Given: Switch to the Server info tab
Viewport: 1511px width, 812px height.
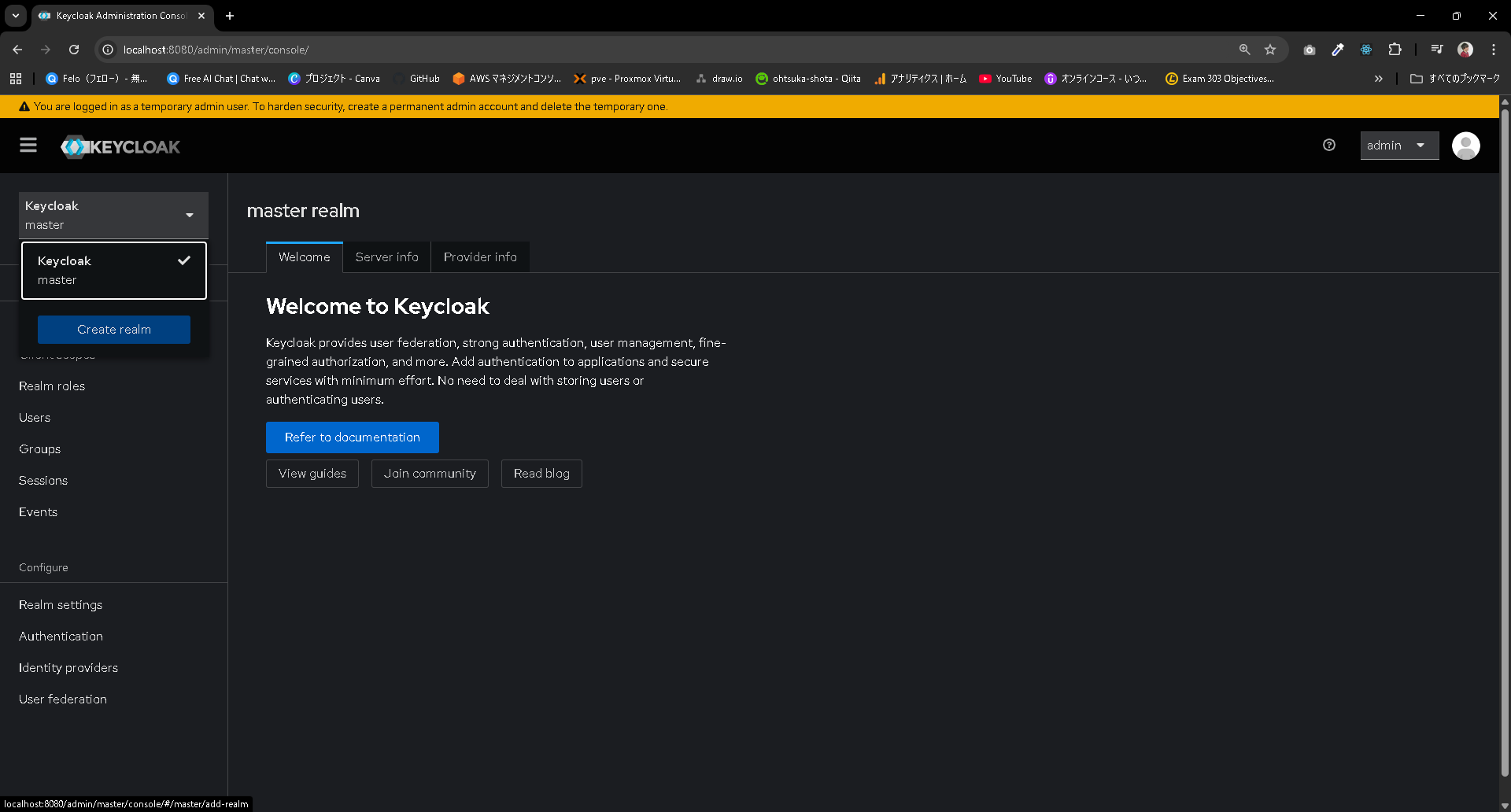Looking at the screenshot, I should pos(387,257).
